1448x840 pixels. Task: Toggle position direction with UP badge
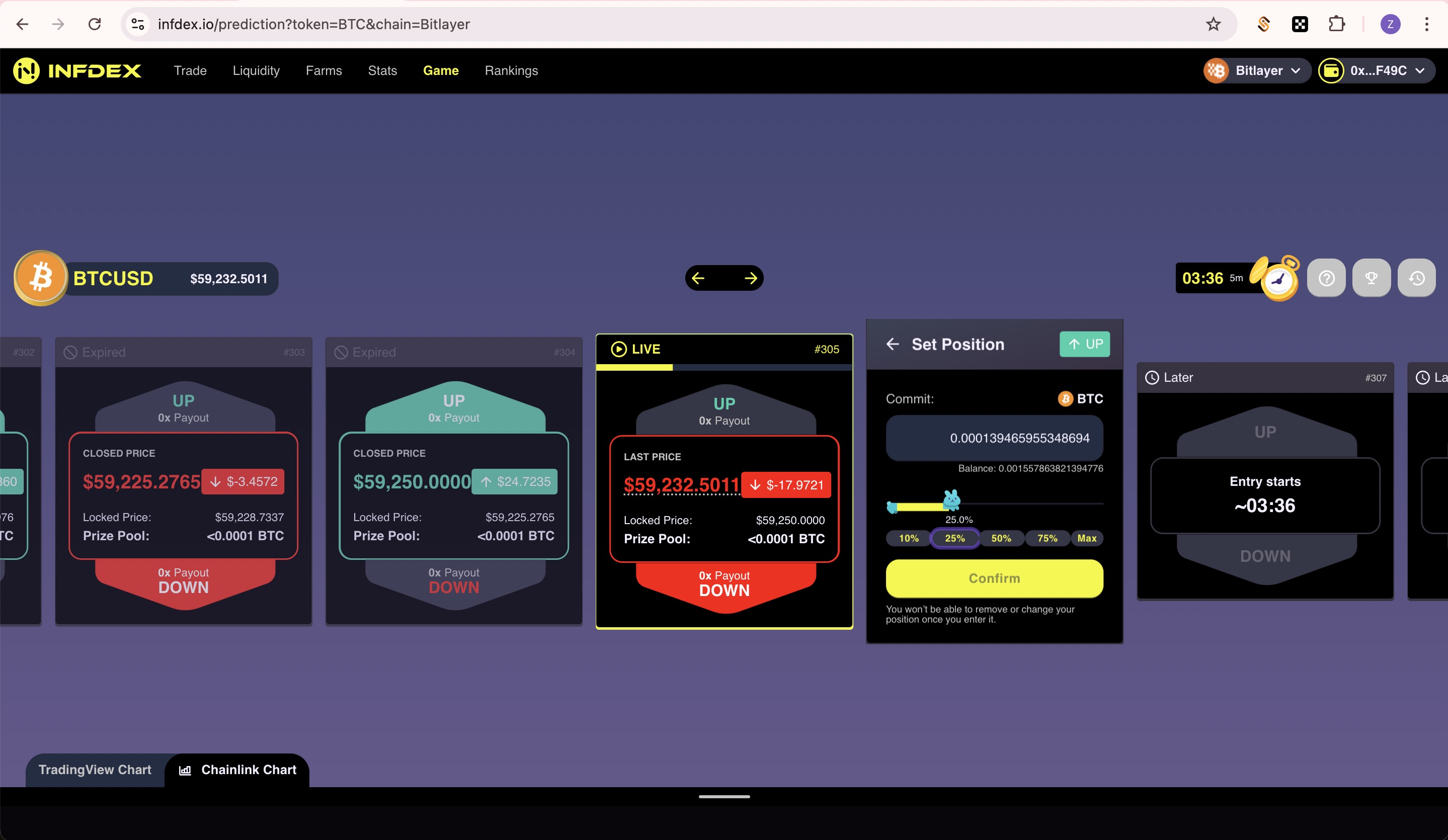[x=1084, y=344]
